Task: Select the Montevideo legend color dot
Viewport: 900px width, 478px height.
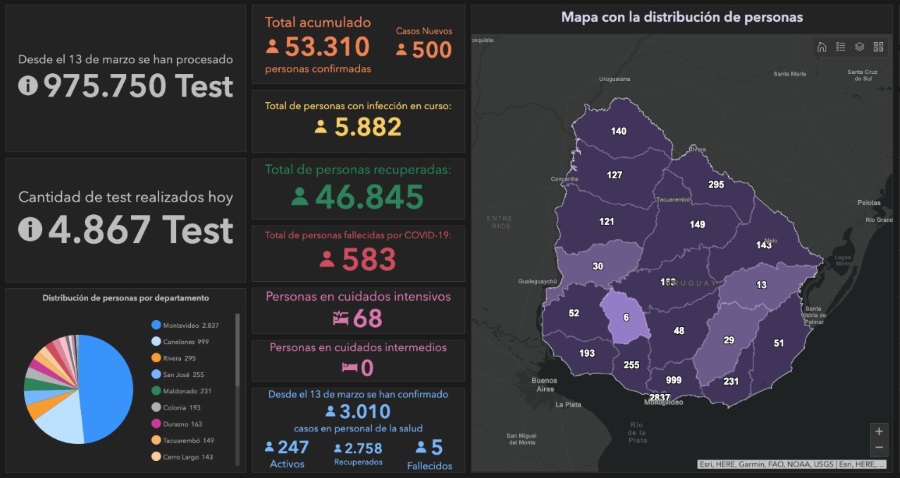Action: pos(156,325)
